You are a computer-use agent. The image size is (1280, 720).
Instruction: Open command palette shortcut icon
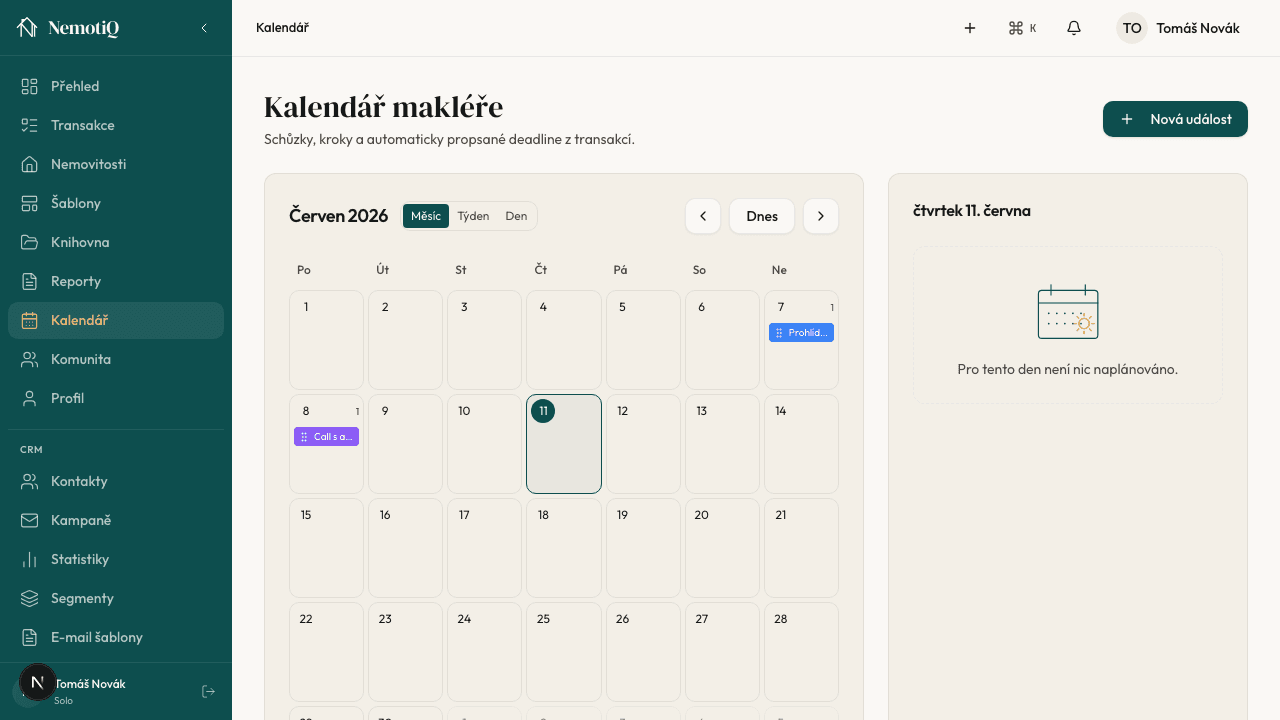coord(1022,28)
